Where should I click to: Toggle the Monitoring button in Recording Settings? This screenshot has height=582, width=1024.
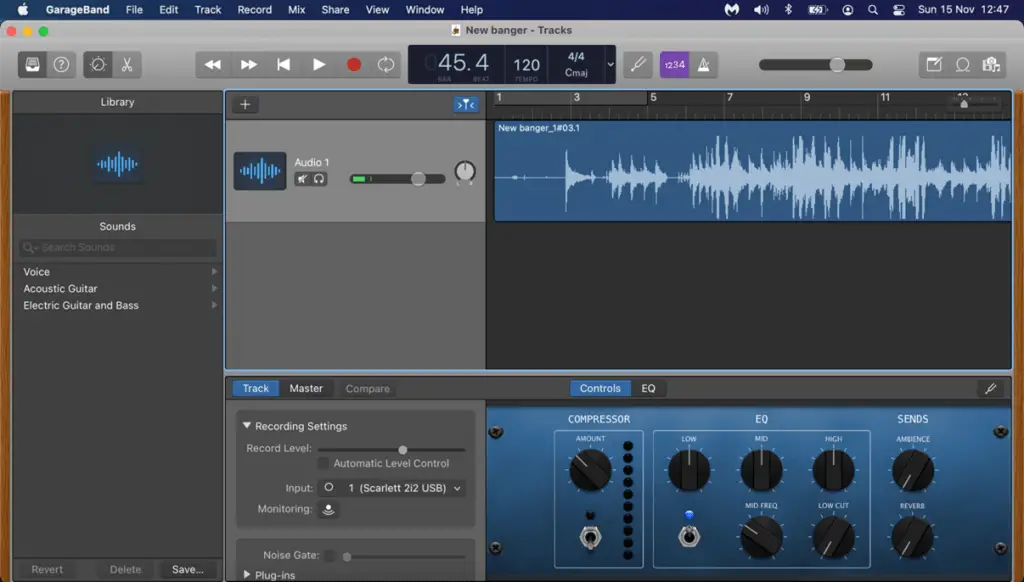(x=328, y=509)
